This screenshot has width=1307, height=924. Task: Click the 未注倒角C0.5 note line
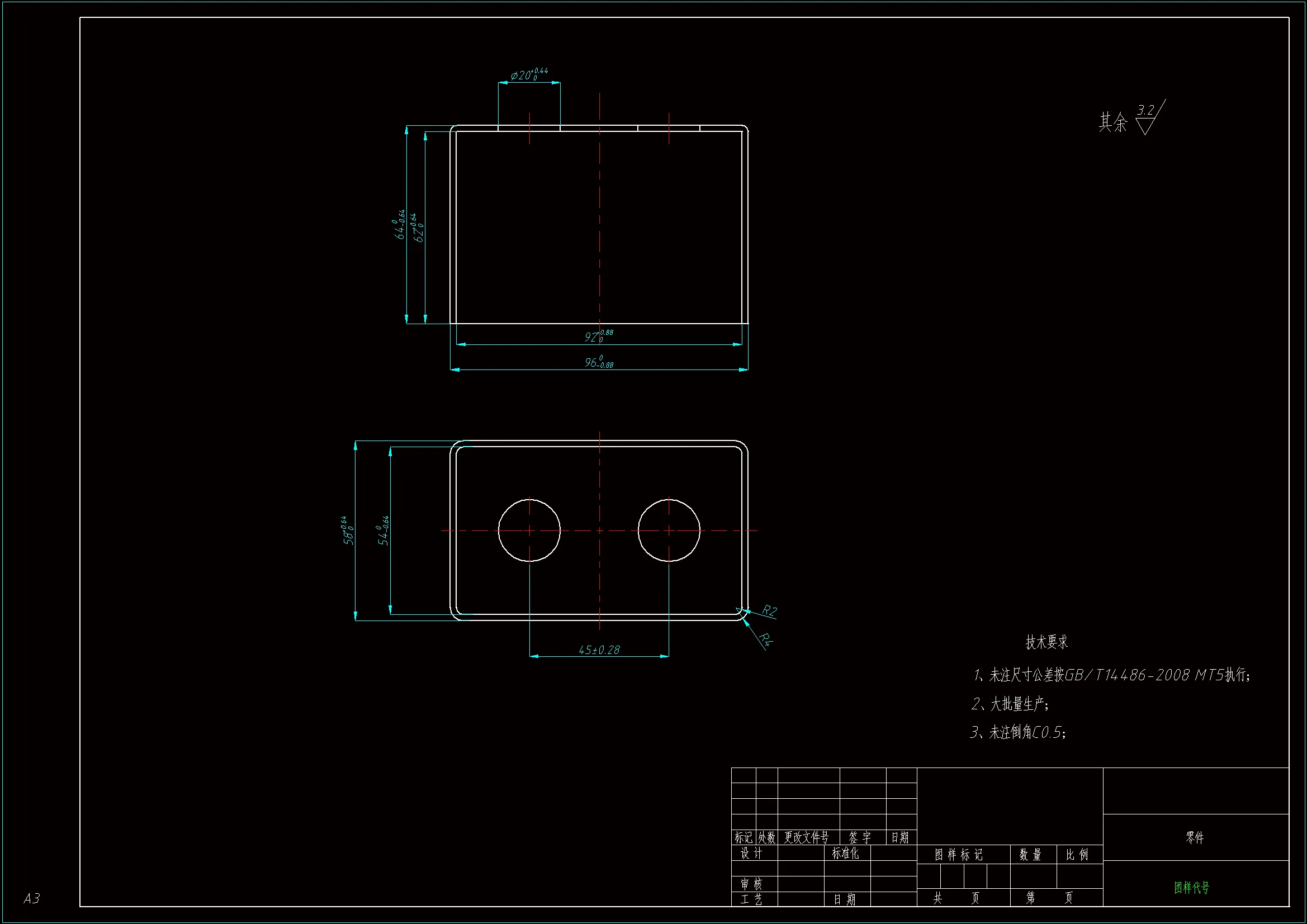coord(1018,732)
